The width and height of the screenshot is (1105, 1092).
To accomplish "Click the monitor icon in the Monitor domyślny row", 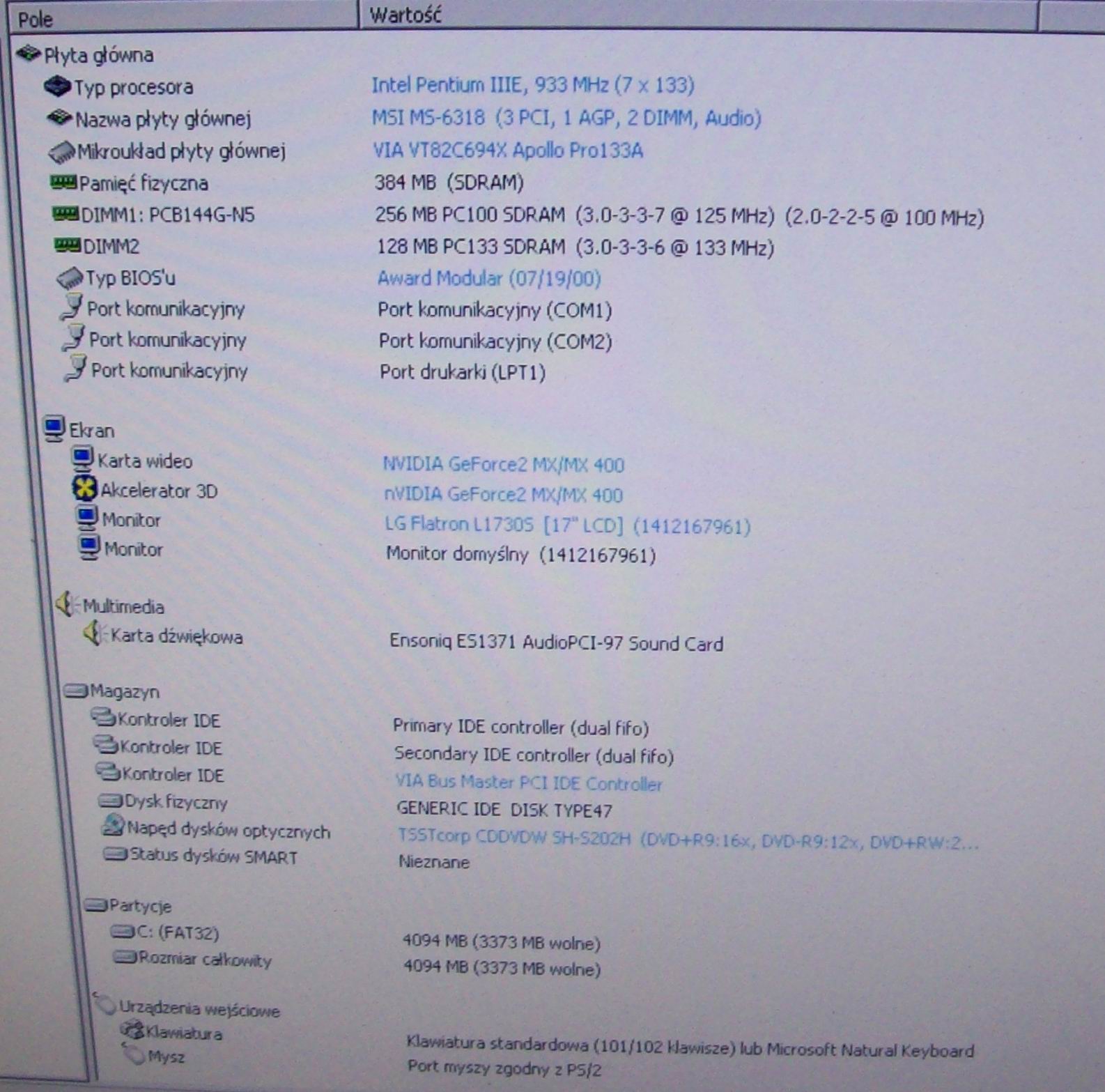I will pyautogui.click(x=88, y=548).
